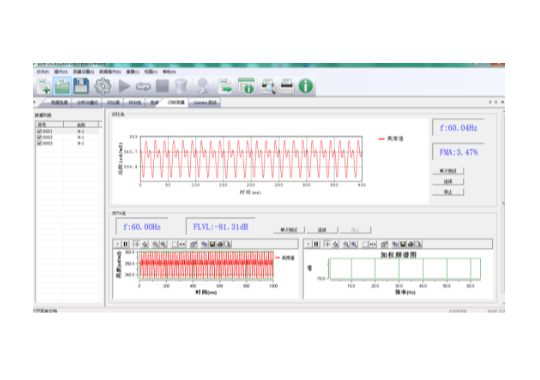Uncheck data row 0002
Viewport: 540px width, 380px height.
coord(39,137)
